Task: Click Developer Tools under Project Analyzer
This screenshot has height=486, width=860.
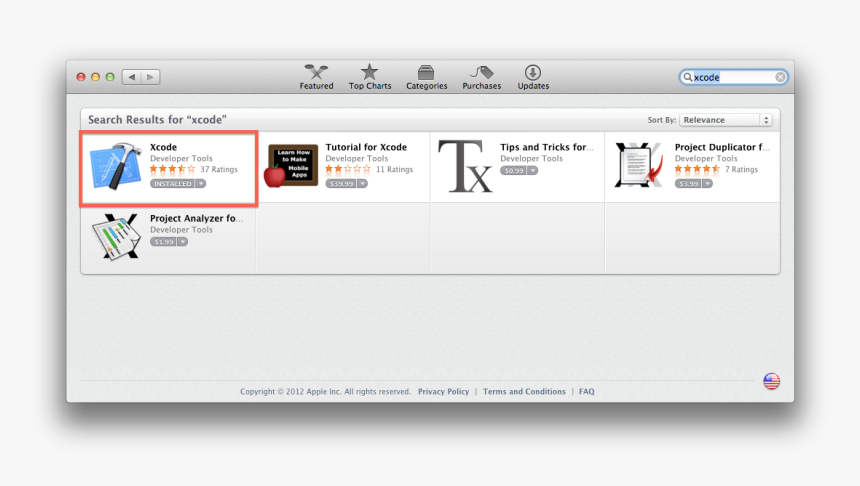Action: pos(181,230)
